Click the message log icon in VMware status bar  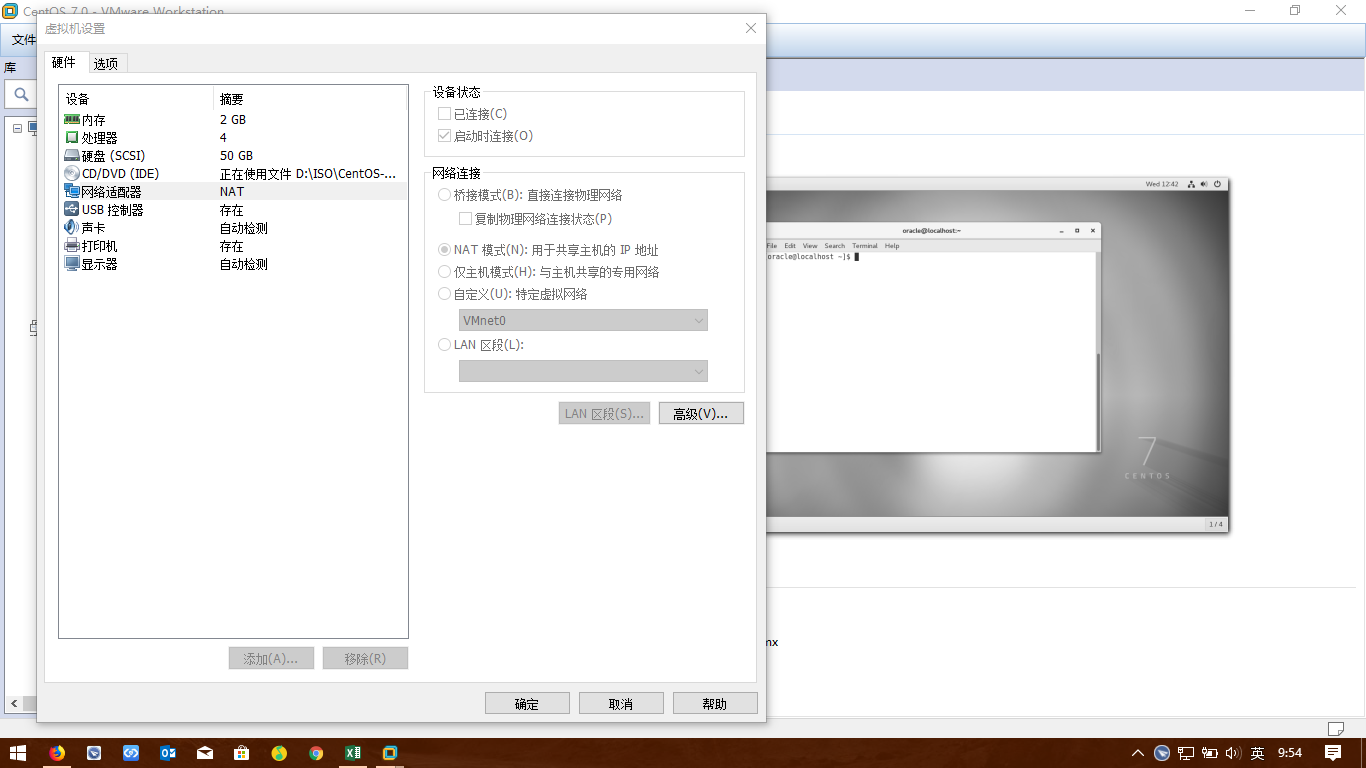click(1335, 728)
